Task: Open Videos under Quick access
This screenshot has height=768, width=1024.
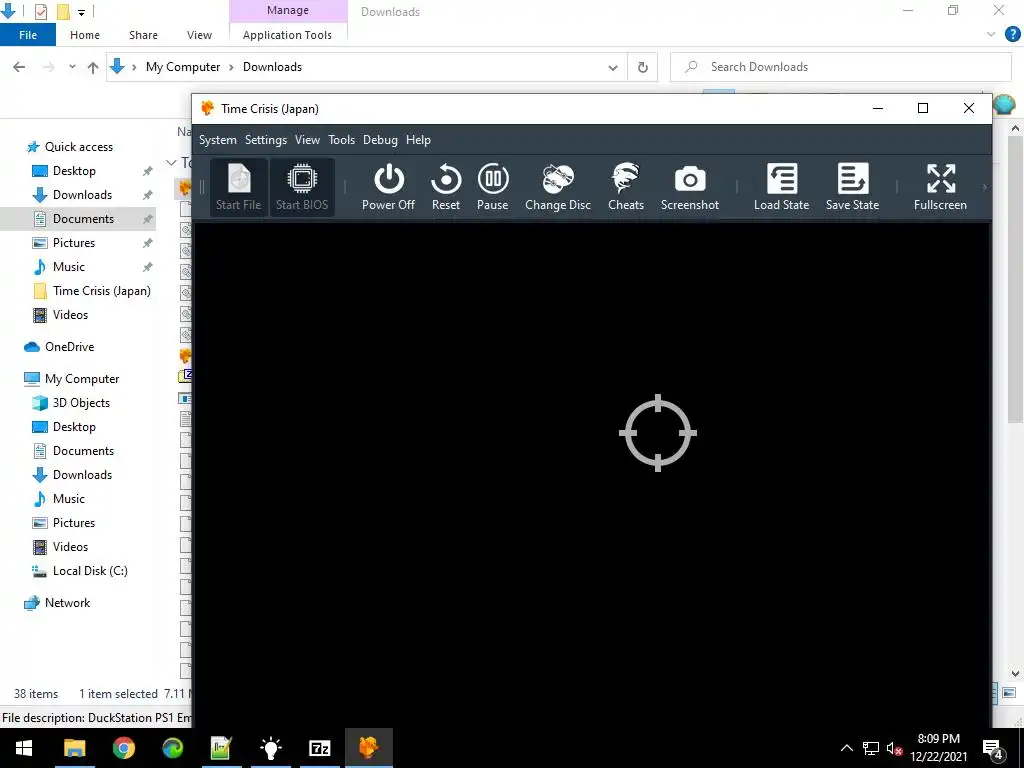Action: pos(70,315)
